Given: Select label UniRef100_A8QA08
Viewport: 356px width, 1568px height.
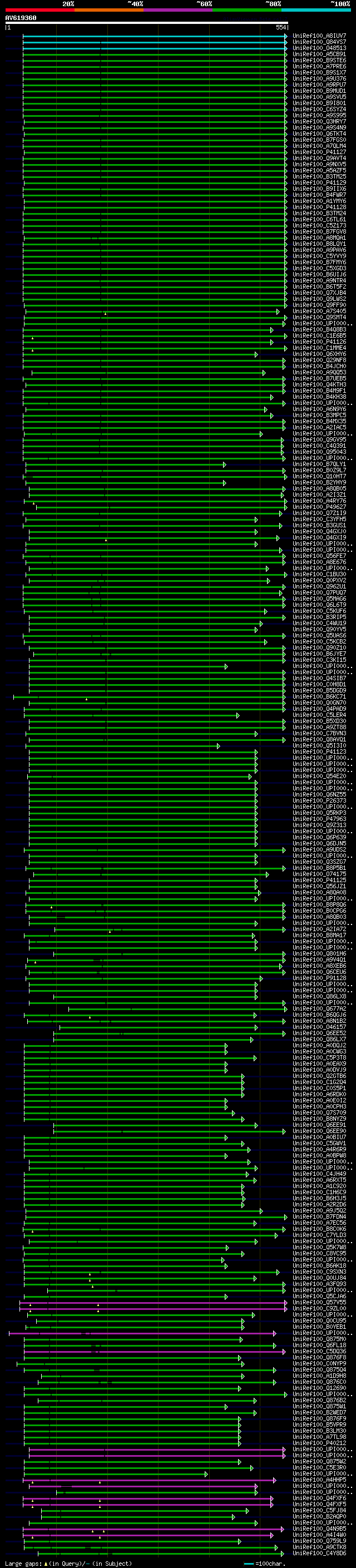Looking at the screenshot, I should coord(319,892).
